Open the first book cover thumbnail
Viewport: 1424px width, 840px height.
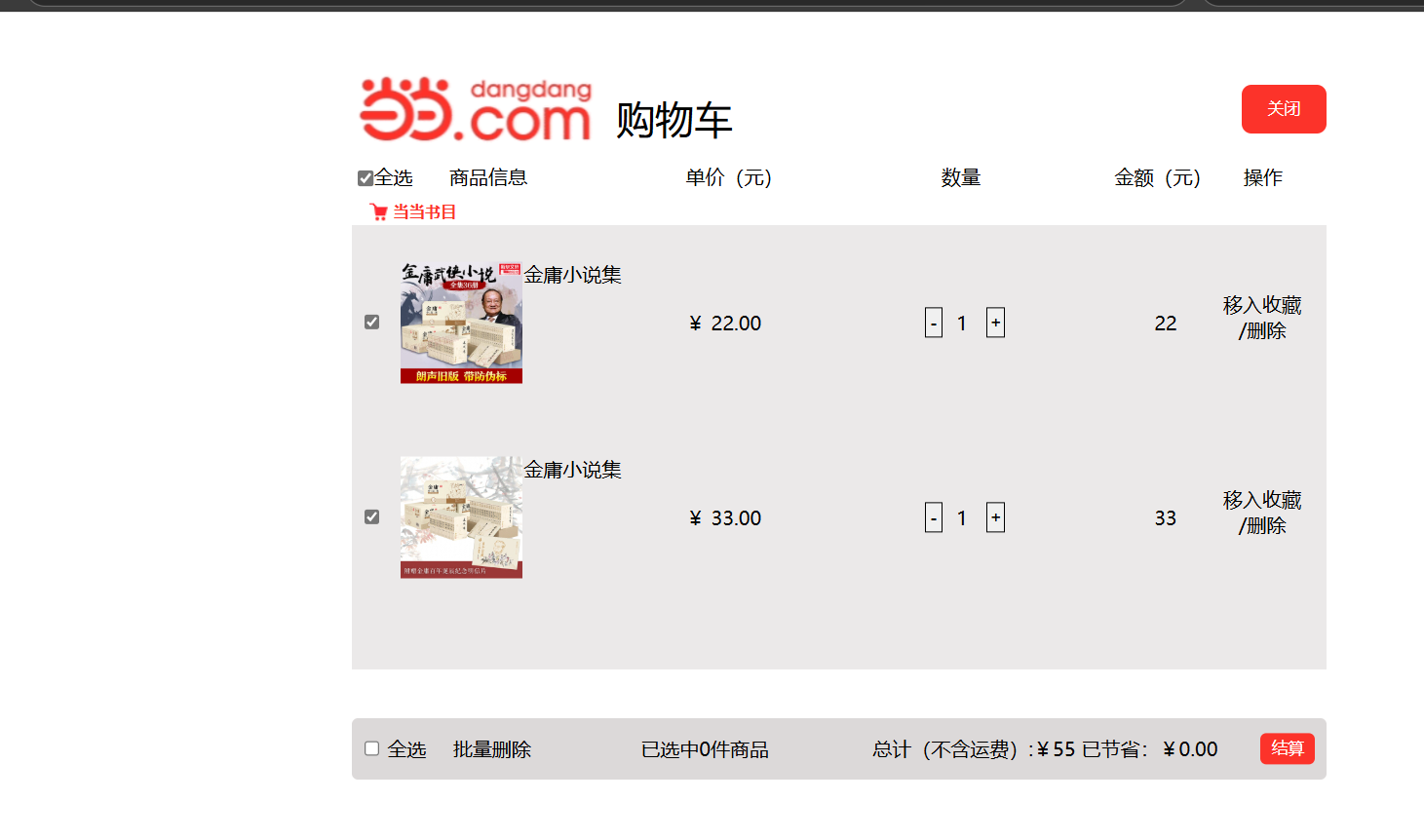461,323
